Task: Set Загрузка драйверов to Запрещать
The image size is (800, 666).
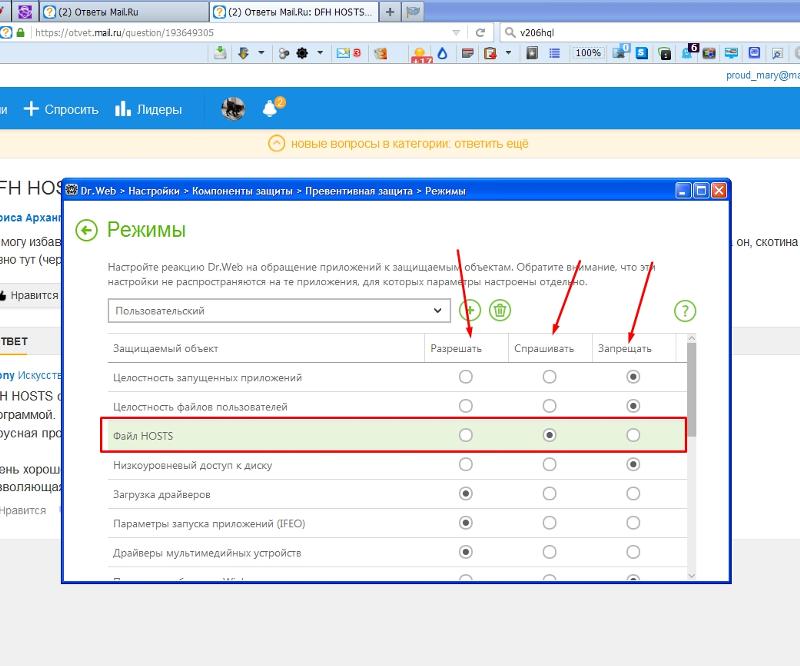Action: (633, 494)
